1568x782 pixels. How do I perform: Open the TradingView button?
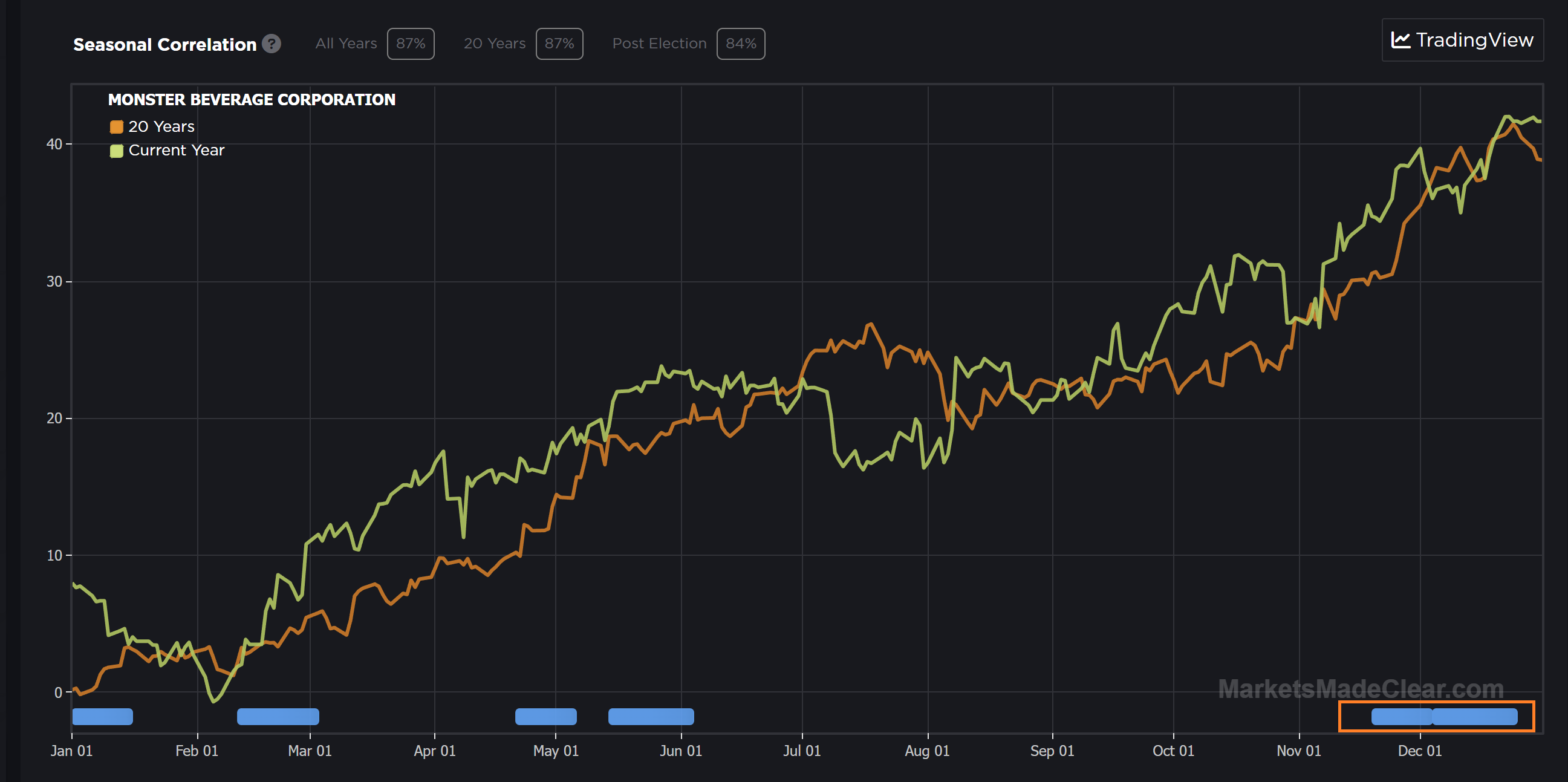[x=1462, y=40]
